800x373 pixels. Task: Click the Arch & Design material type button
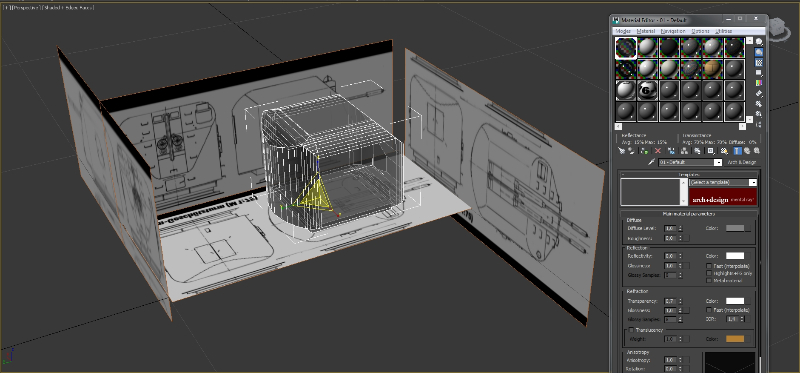click(741, 162)
